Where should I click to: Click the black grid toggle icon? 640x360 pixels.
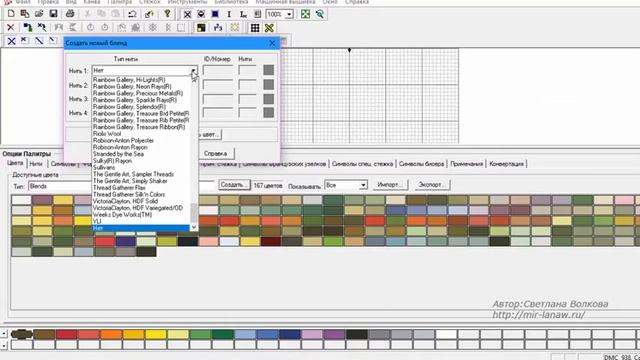pos(255,28)
